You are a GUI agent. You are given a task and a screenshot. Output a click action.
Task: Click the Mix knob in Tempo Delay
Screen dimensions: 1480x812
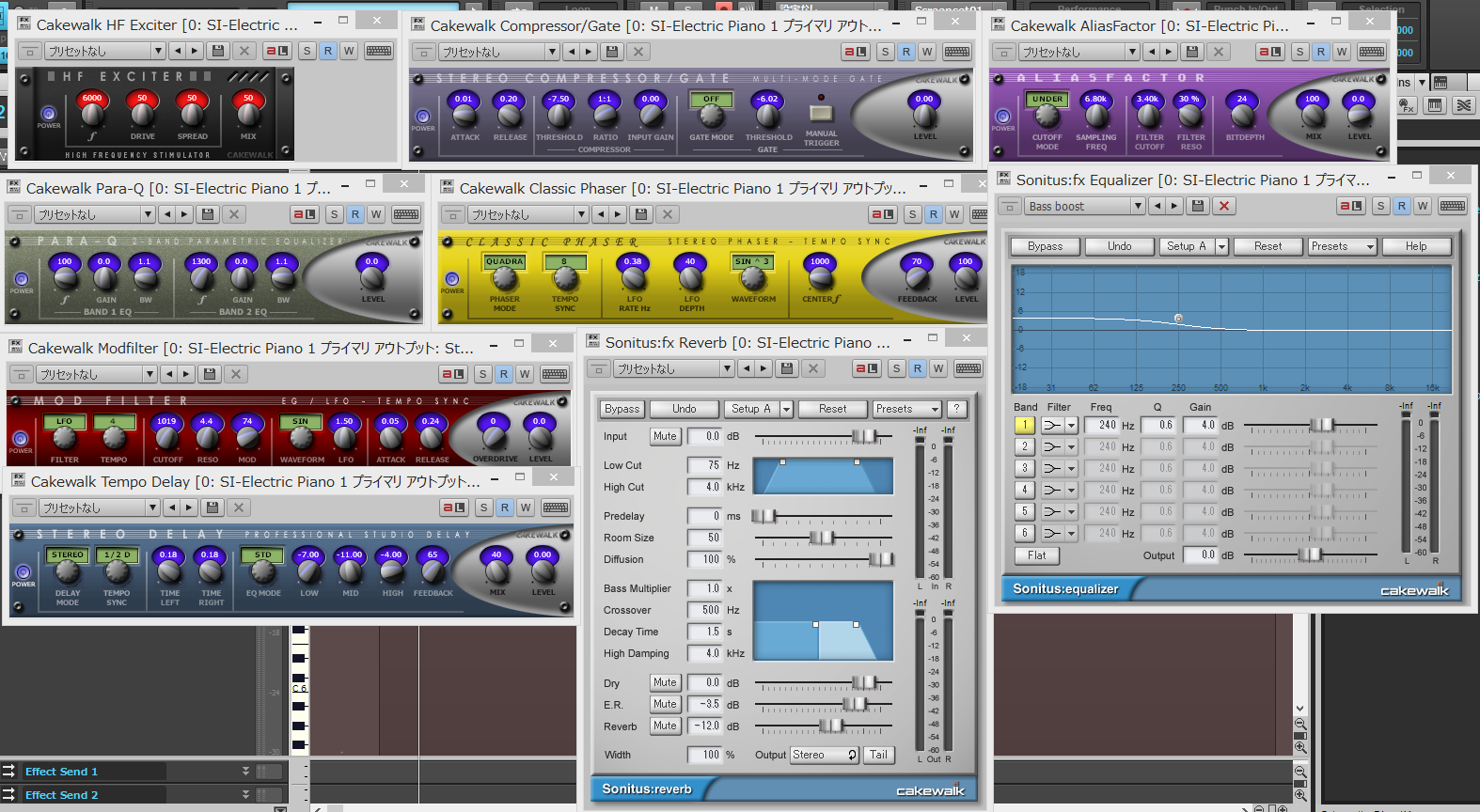pyautogui.click(x=496, y=570)
